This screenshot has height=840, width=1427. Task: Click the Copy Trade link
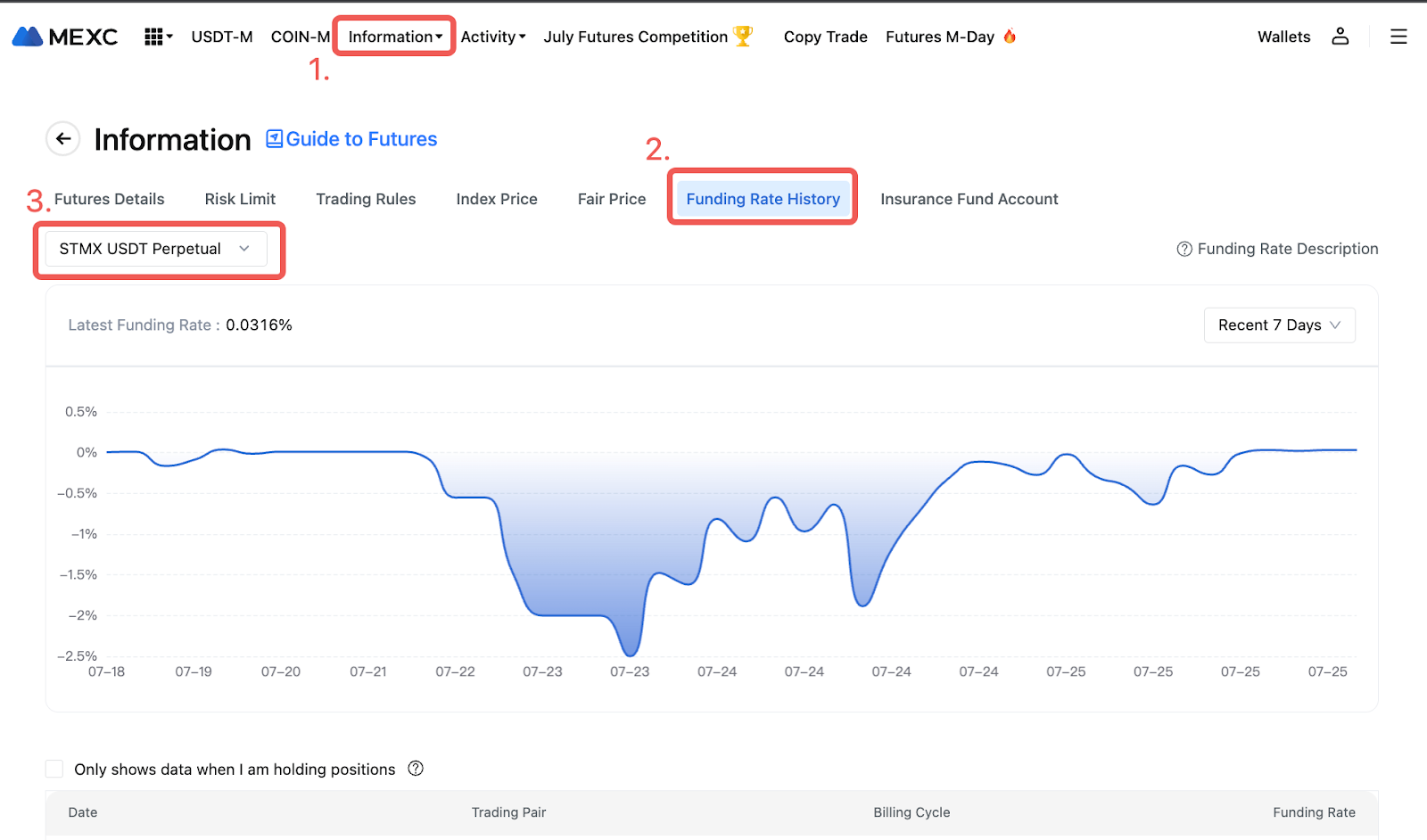click(x=825, y=37)
